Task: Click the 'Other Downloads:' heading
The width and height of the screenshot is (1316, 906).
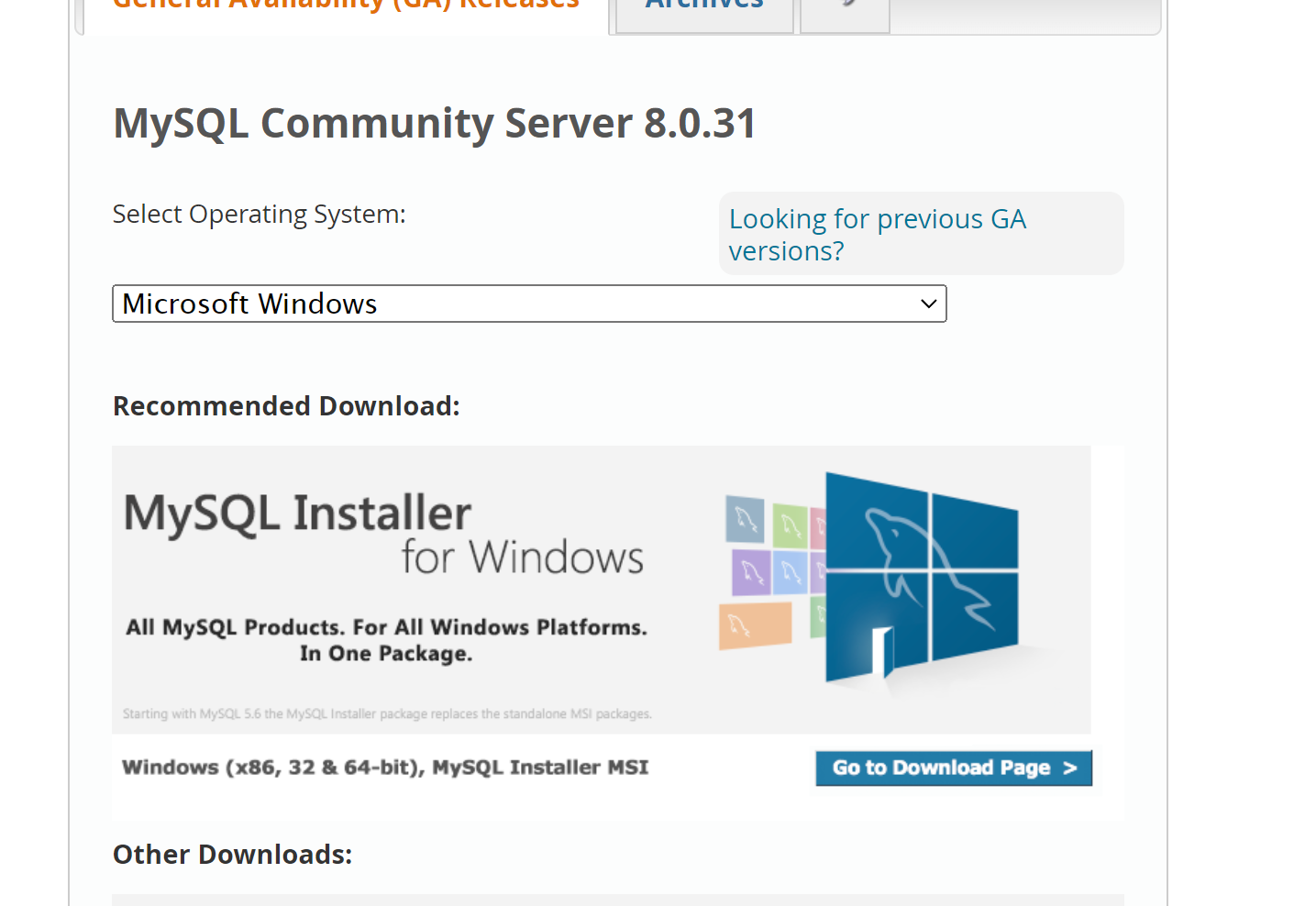Action: coord(233,855)
